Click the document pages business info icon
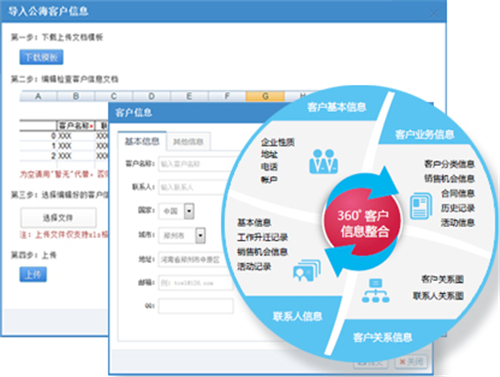The image size is (500, 377). (421, 205)
